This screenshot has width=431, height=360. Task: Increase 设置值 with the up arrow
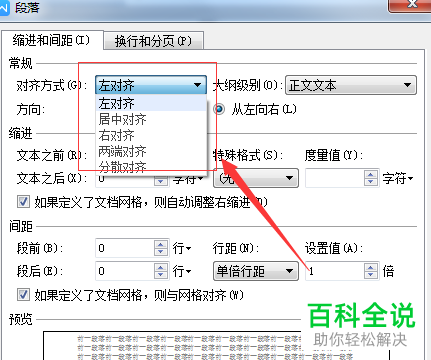(371, 267)
